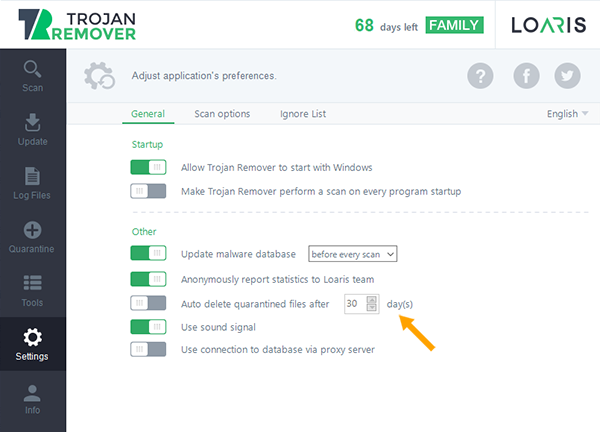
Task: Open Log Files from the sidebar
Action: coord(33,183)
